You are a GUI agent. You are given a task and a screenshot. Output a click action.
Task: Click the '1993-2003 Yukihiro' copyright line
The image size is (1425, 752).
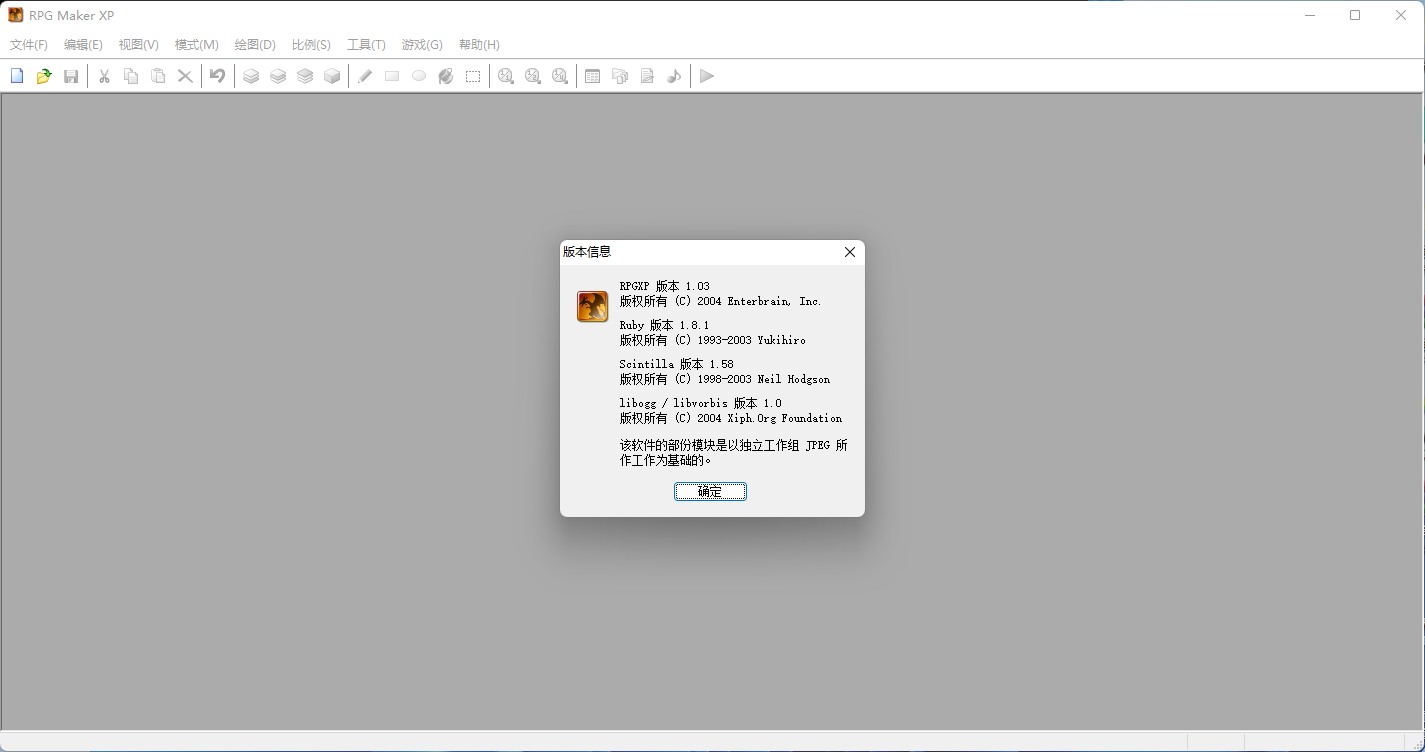coord(712,340)
